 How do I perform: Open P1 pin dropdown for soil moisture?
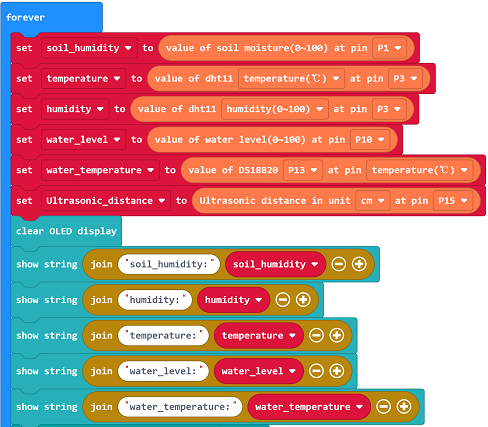point(389,48)
